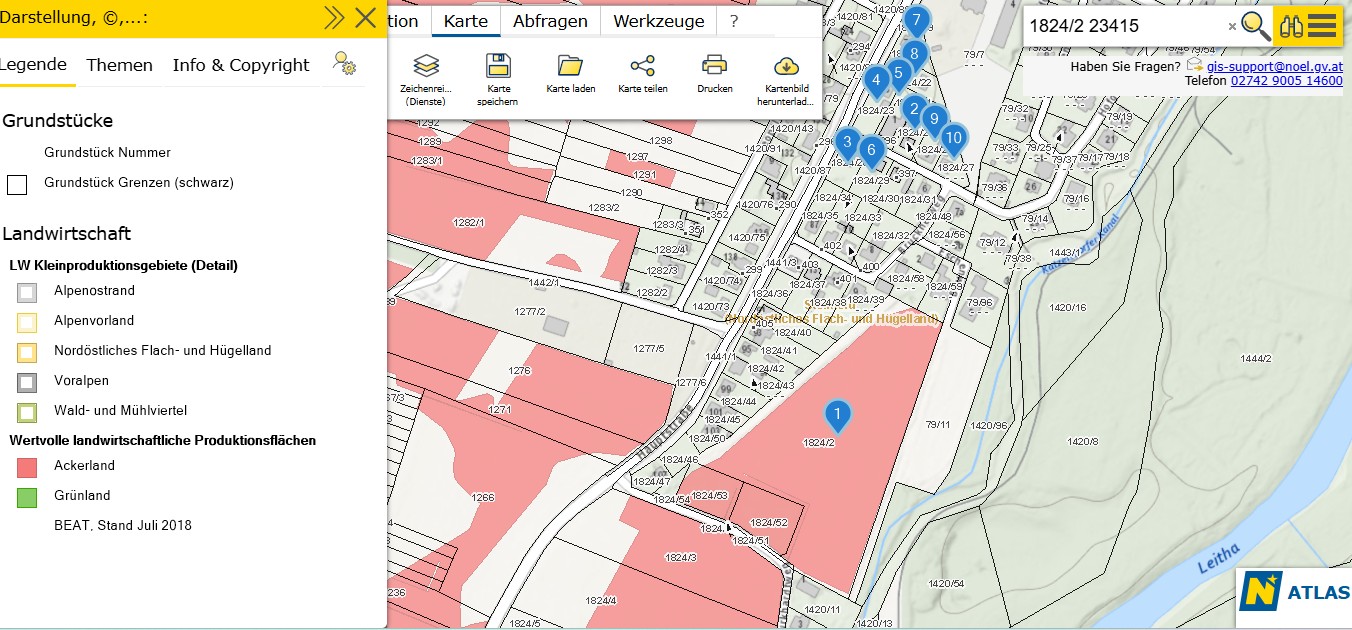Switch to the Themen tab
1352x630 pixels.
120,65
